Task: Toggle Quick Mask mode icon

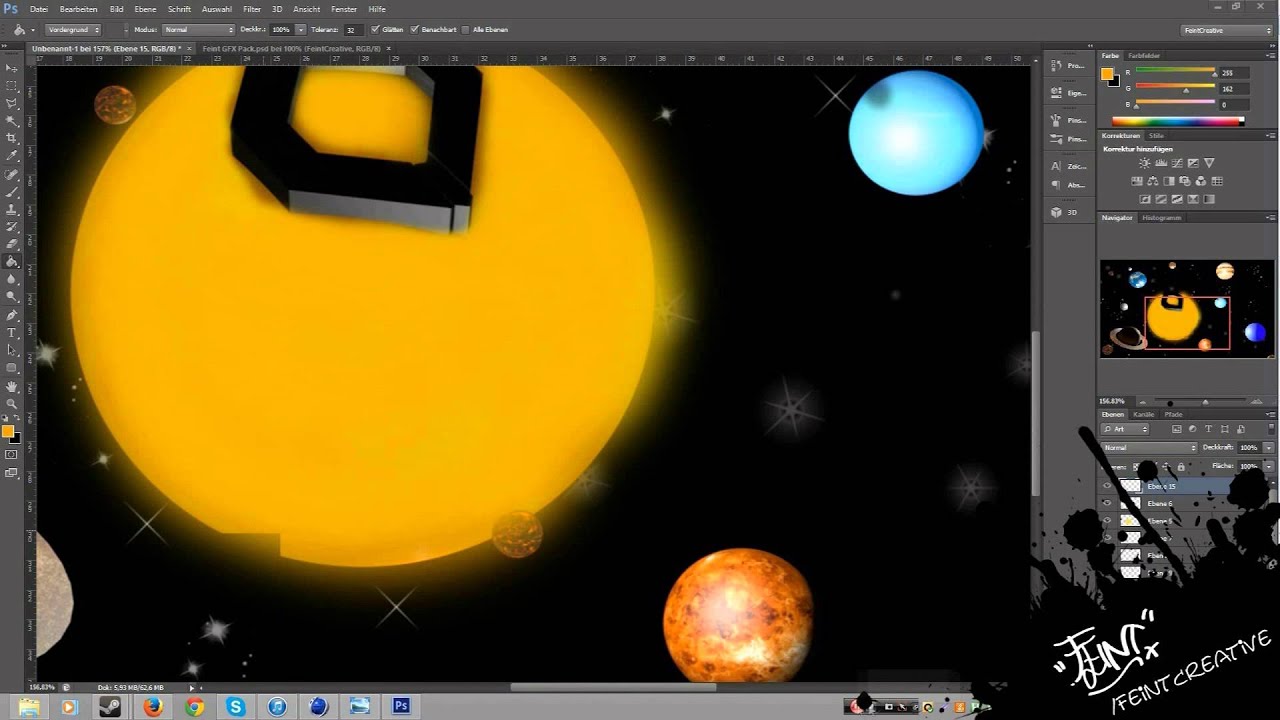Action: tap(12, 455)
